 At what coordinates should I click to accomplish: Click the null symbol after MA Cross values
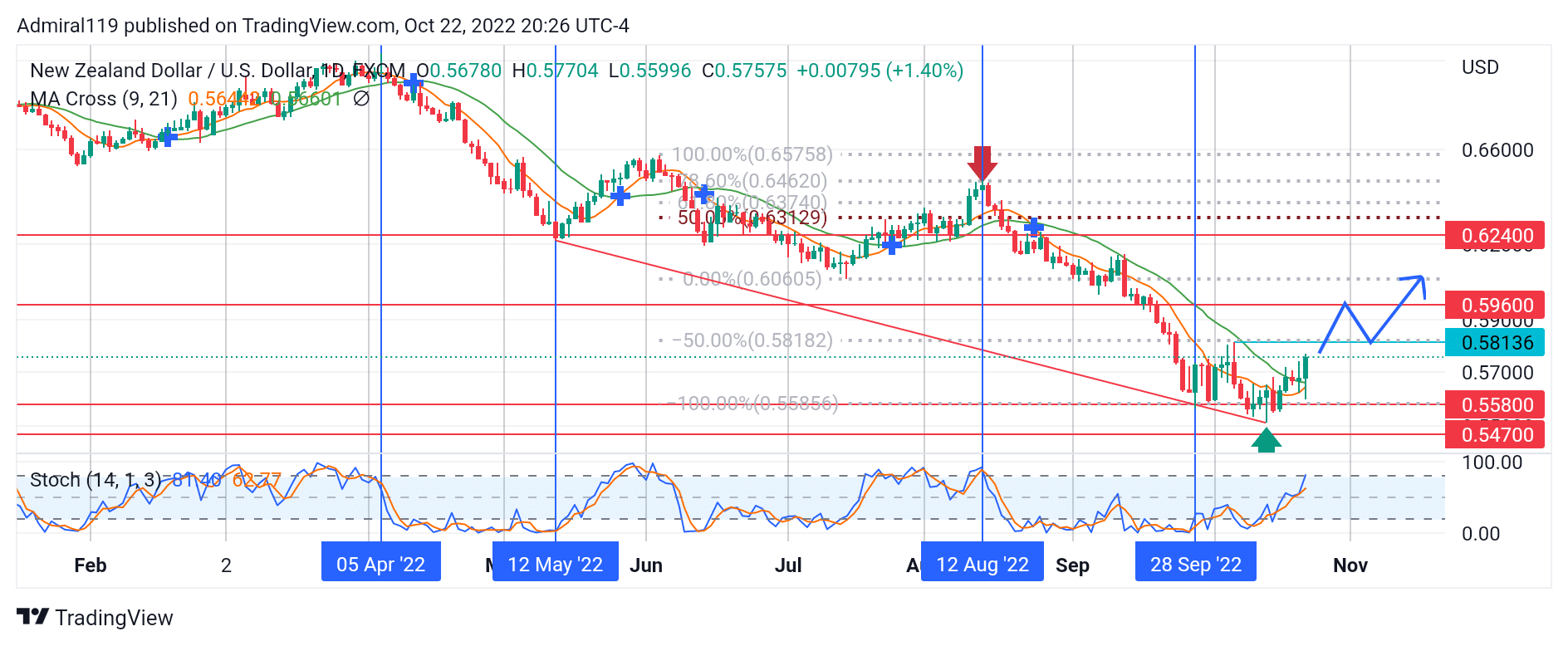coord(361,99)
